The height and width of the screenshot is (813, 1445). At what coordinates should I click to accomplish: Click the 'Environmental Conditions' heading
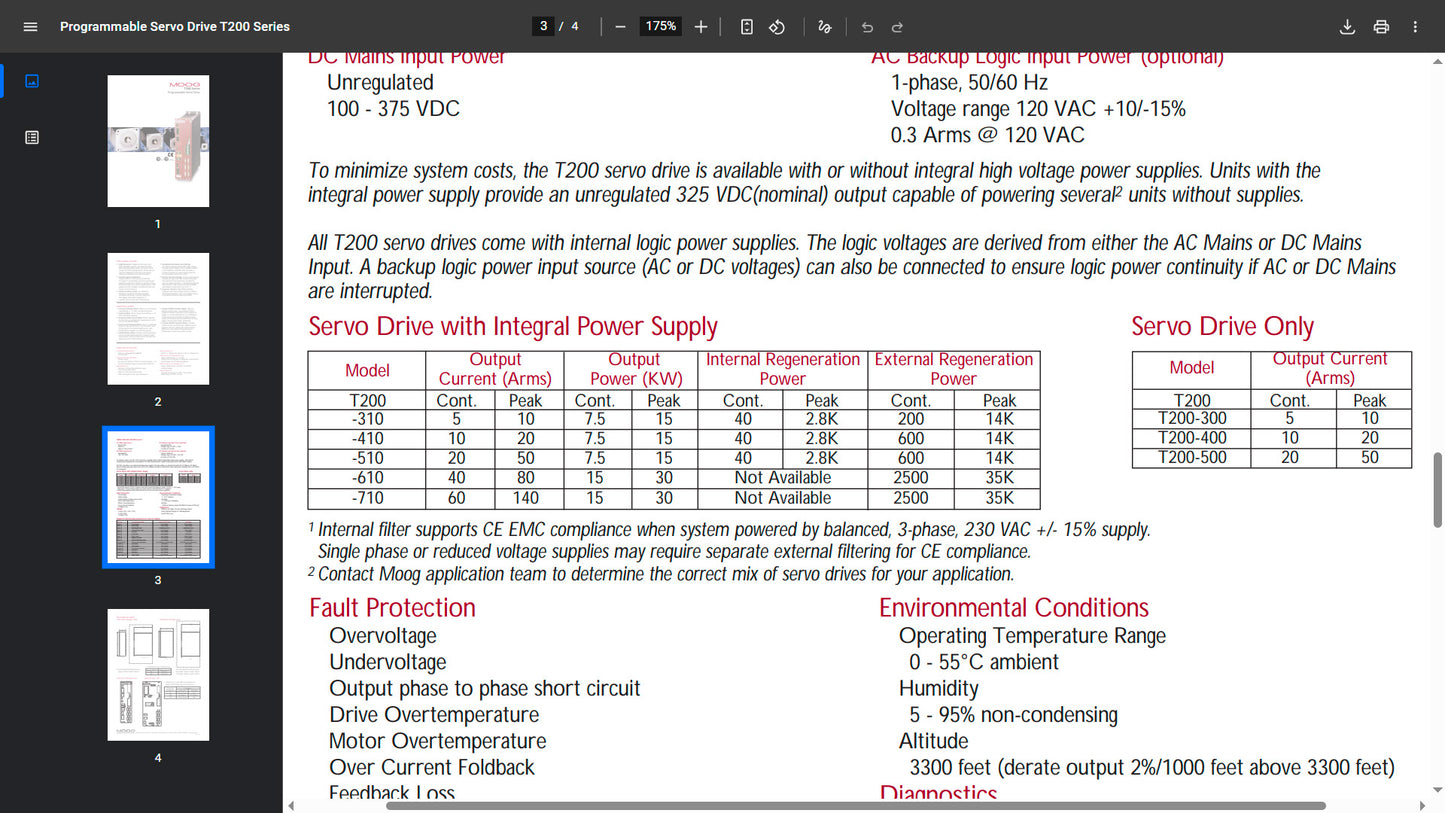(x=1014, y=608)
